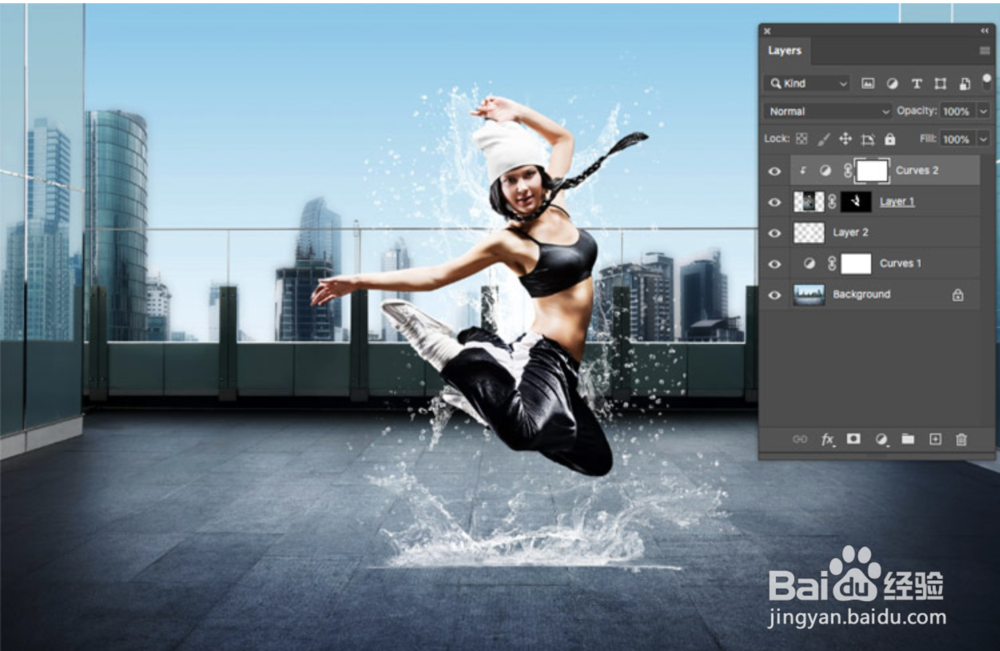
Task: Hide Layer 2 with its eye icon
Action: pos(775,233)
